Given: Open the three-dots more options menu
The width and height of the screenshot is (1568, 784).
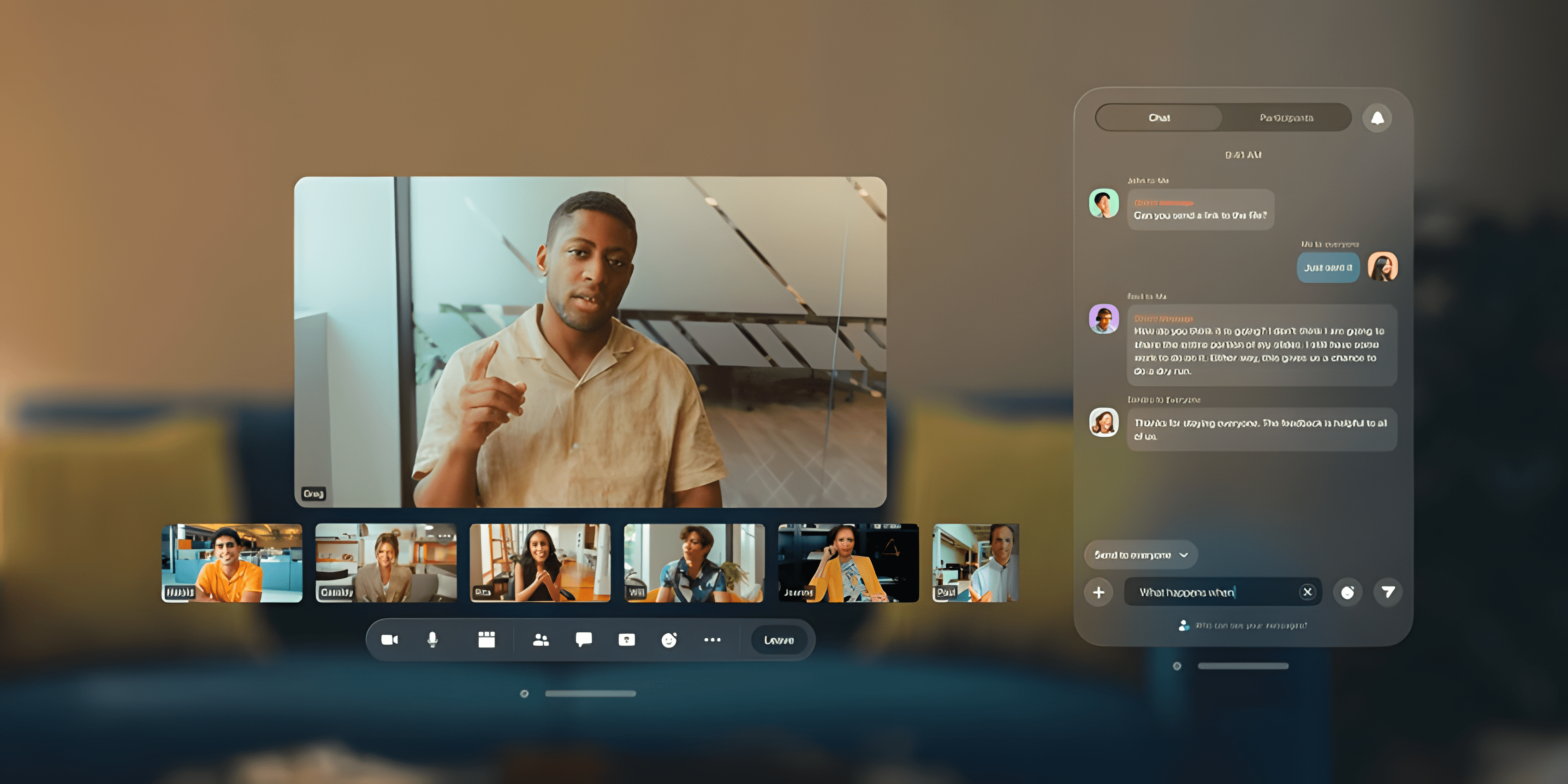Looking at the screenshot, I should pyautogui.click(x=712, y=640).
